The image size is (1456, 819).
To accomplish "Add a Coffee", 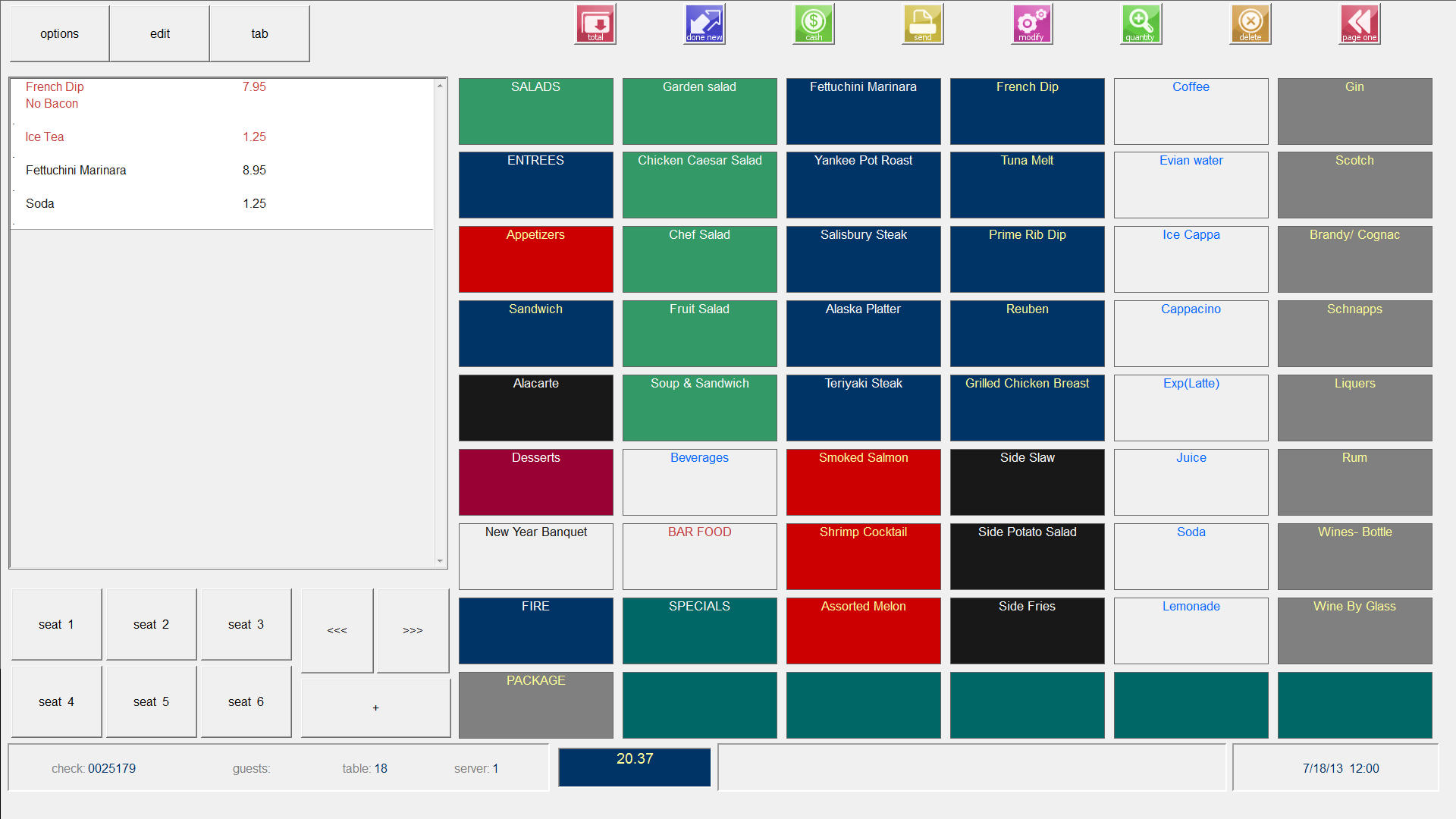I will pyautogui.click(x=1191, y=111).
